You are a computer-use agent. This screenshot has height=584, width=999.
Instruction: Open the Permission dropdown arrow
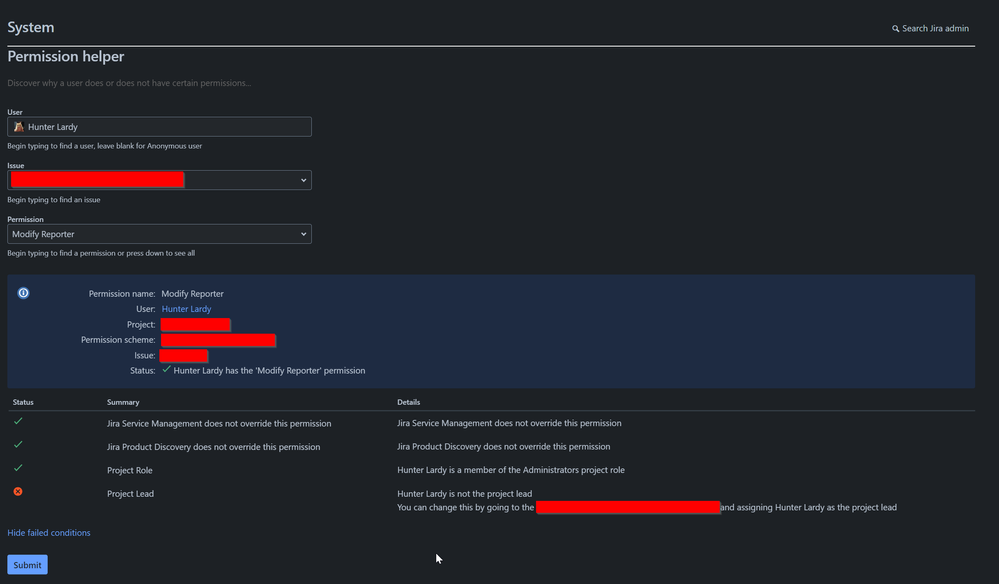coord(303,234)
